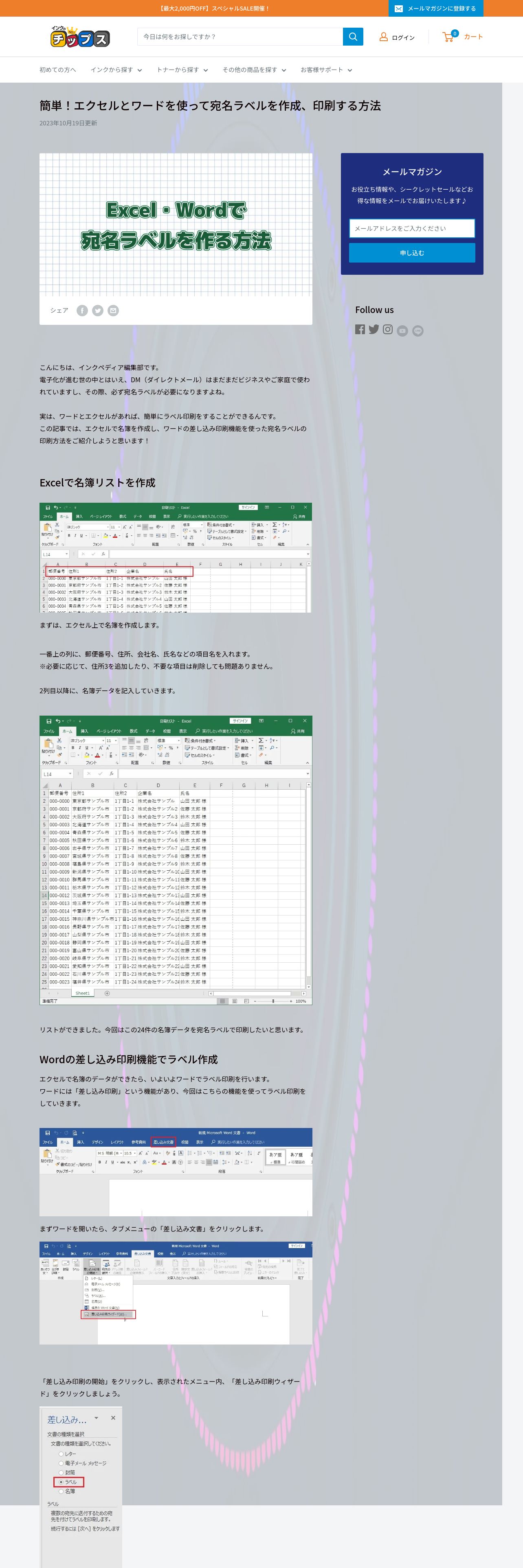Click vertical scrollbar in larger Excel screenshot

tap(309, 886)
